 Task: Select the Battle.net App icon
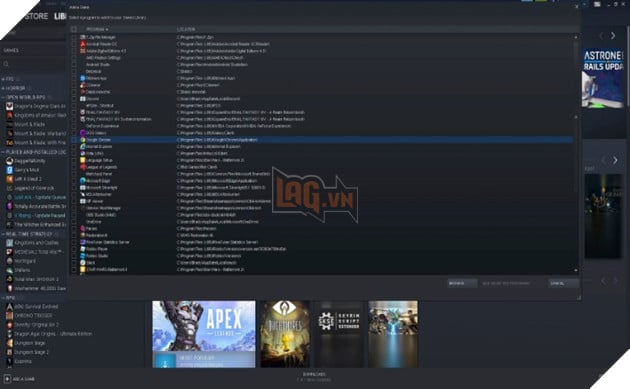point(83,78)
